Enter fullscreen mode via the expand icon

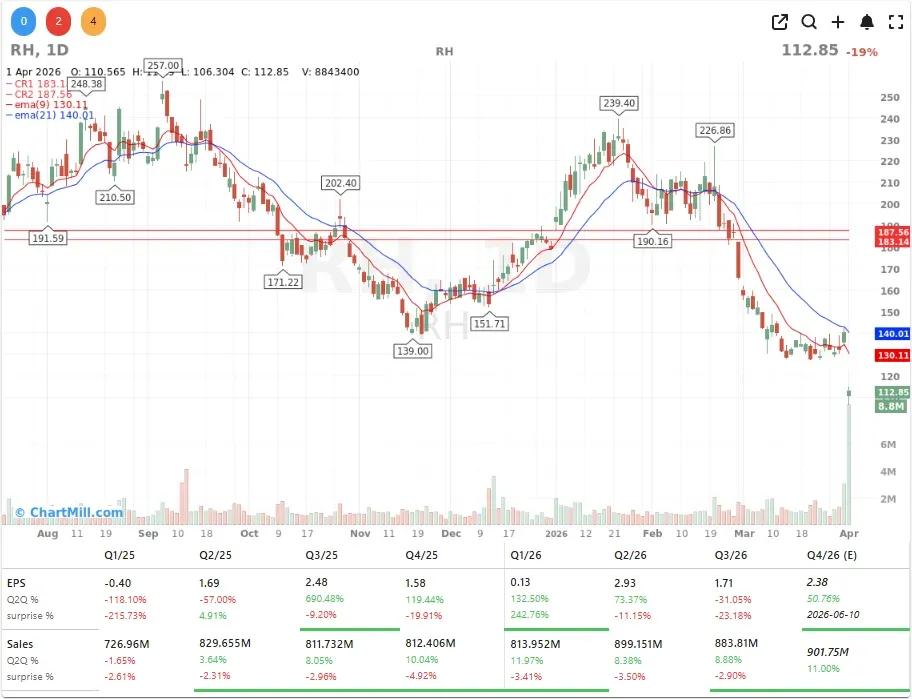pyautogui.click(x=894, y=21)
